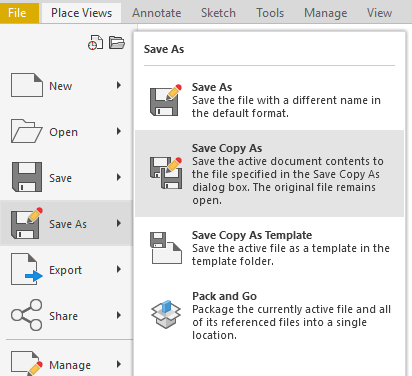Image resolution: width=412 pixels, height=376 pixels.
Task: Click the Save As floppy-pencil icon in left menu
Action: click(27, 223)
